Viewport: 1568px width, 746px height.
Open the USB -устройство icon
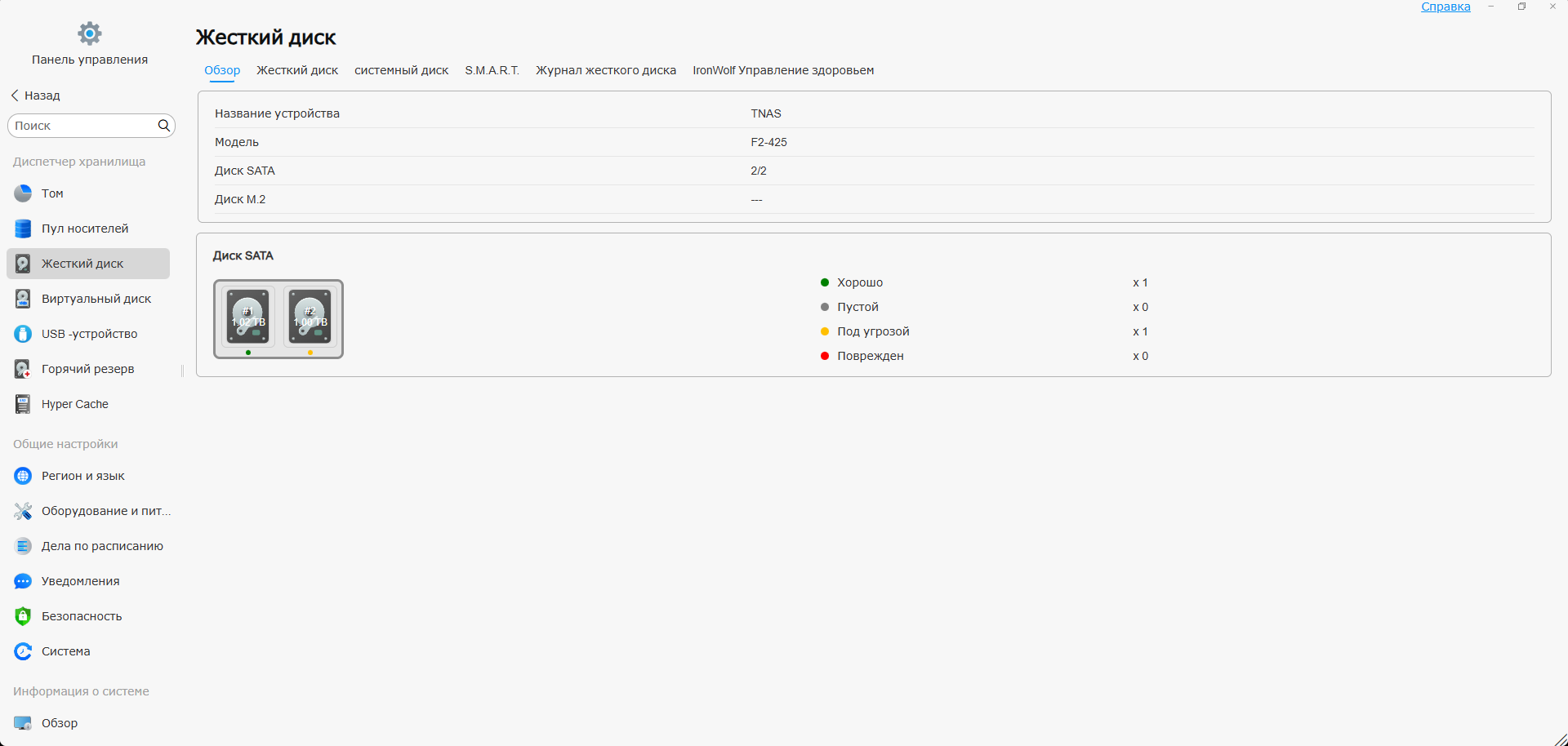23,334
